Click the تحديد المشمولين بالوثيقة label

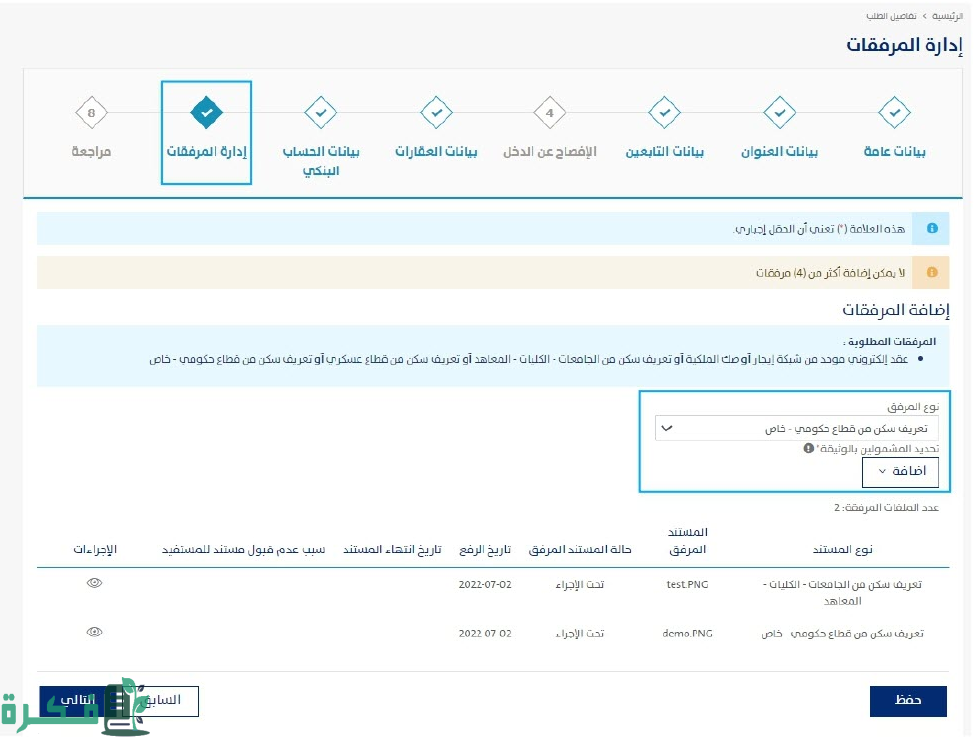pyautogui.click(x=878, y=449)
